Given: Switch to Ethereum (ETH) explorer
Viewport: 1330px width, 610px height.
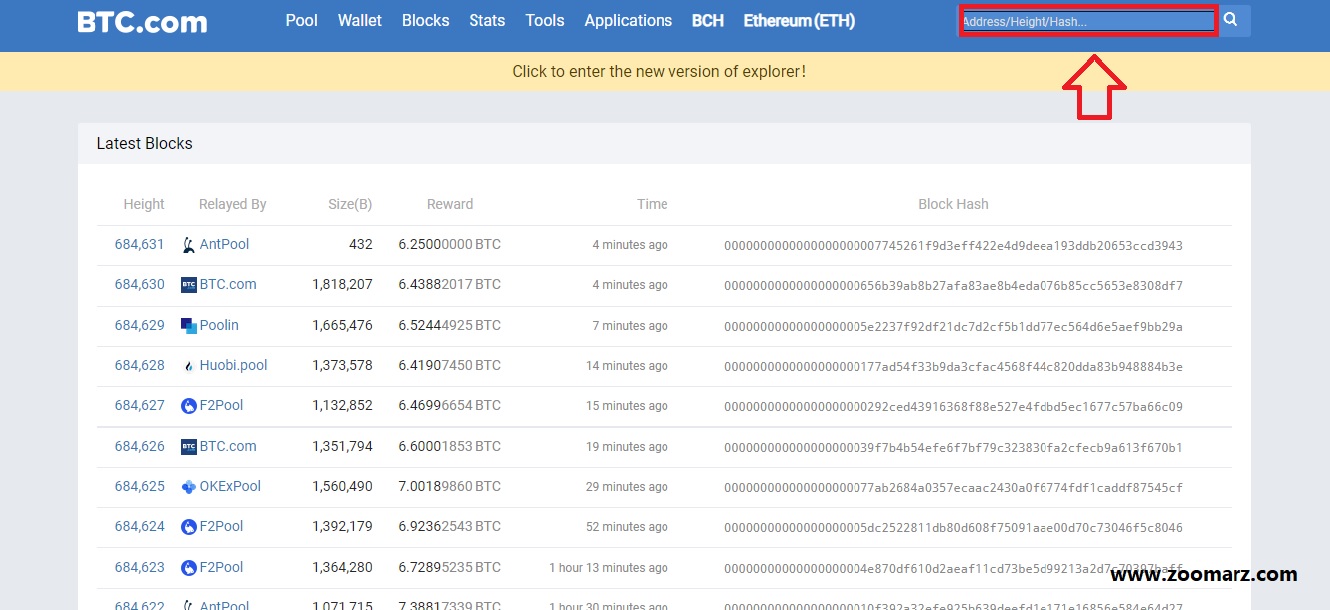Looking at the screenshot, I should [x=799, y=20].
